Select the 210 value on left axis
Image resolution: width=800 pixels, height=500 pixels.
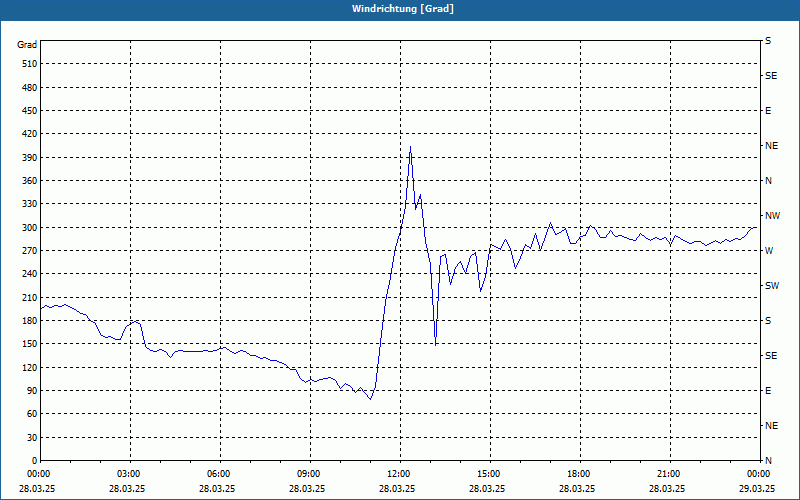pyautogui.click(x=30, y=297)
